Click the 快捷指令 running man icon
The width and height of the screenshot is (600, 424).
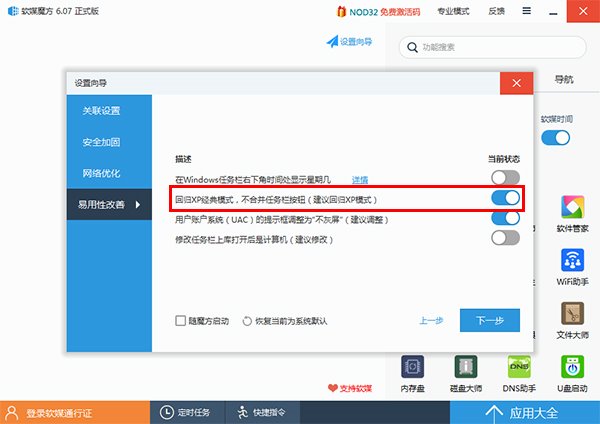click(x=242, y=412)
